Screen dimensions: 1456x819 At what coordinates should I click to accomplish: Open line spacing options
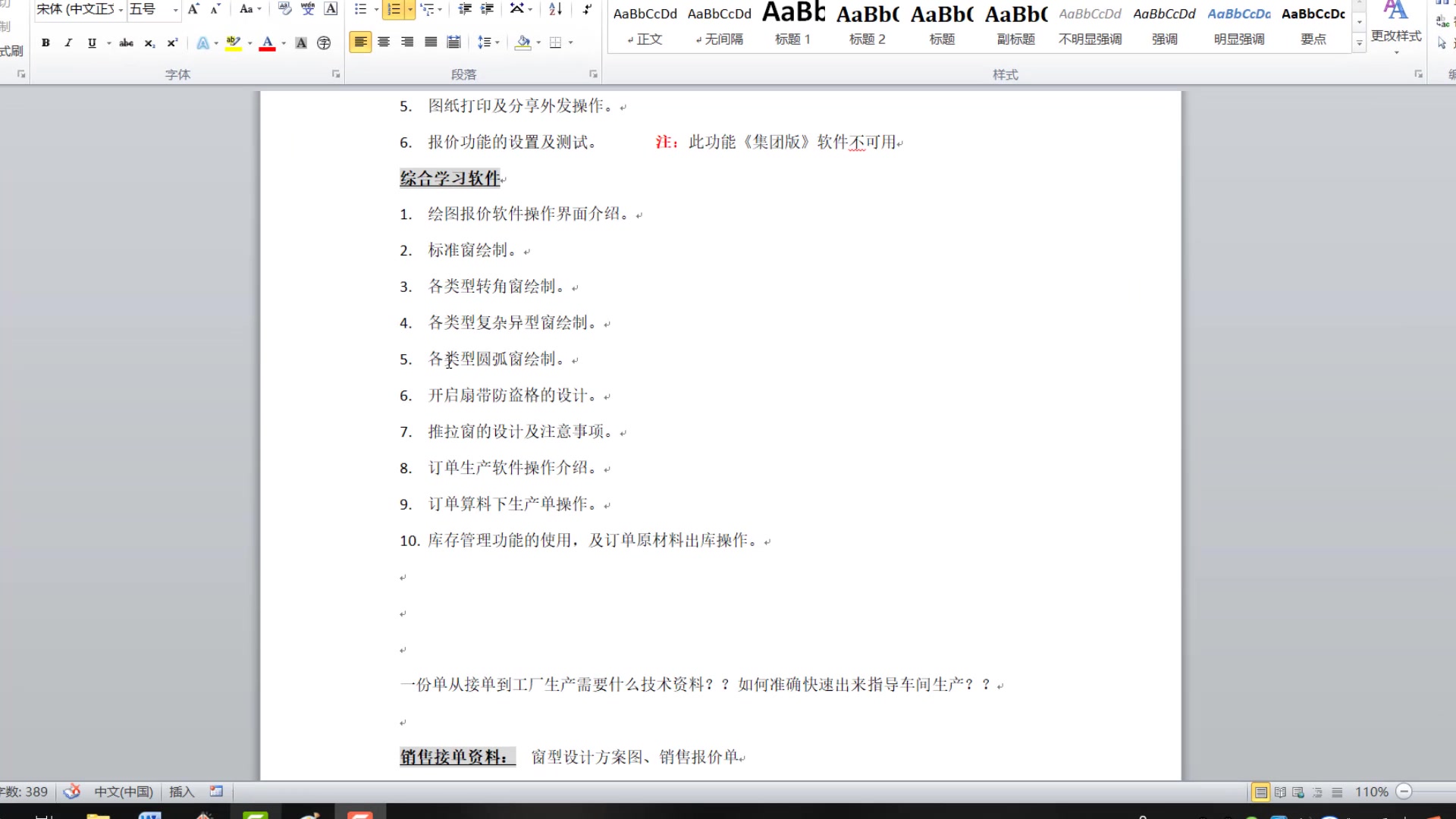pyautogui.click(x=485, y=42)
